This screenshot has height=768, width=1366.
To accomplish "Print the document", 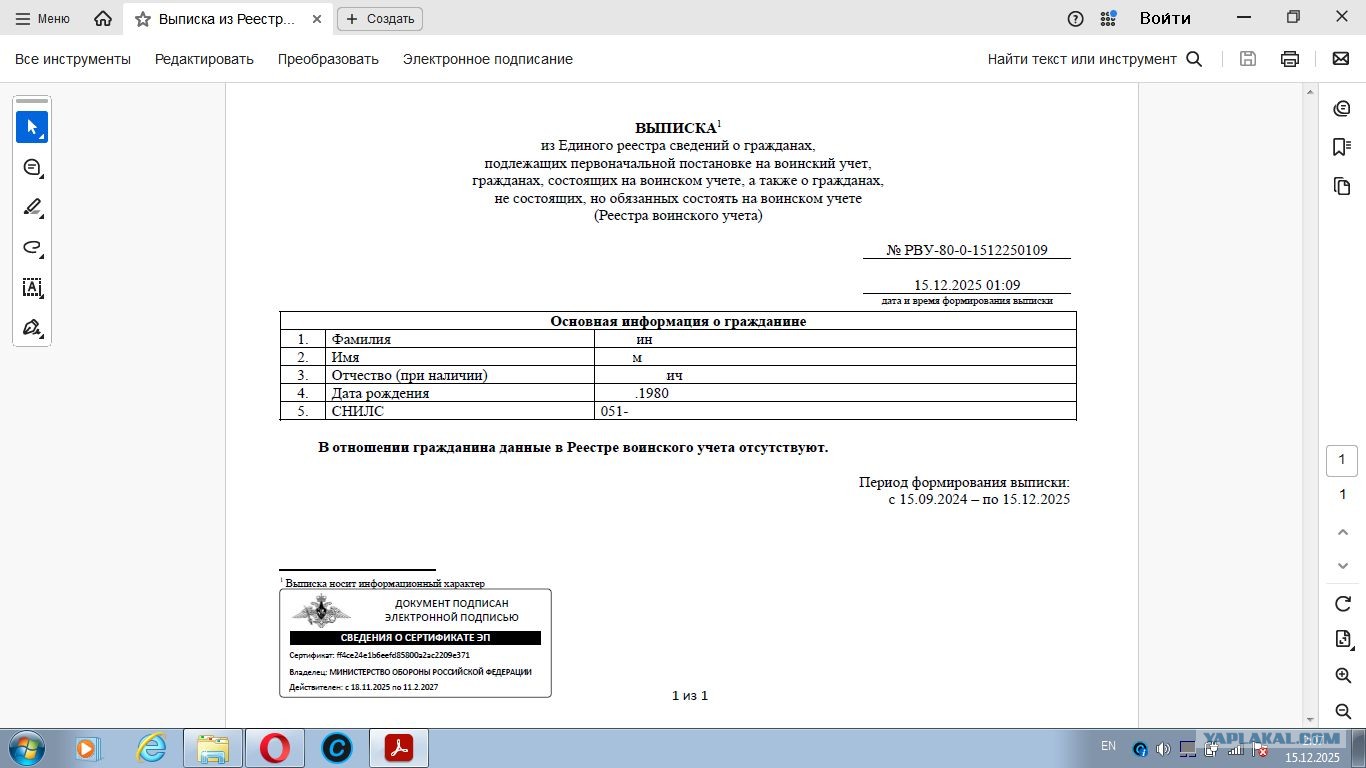I will pos(1290,59).
